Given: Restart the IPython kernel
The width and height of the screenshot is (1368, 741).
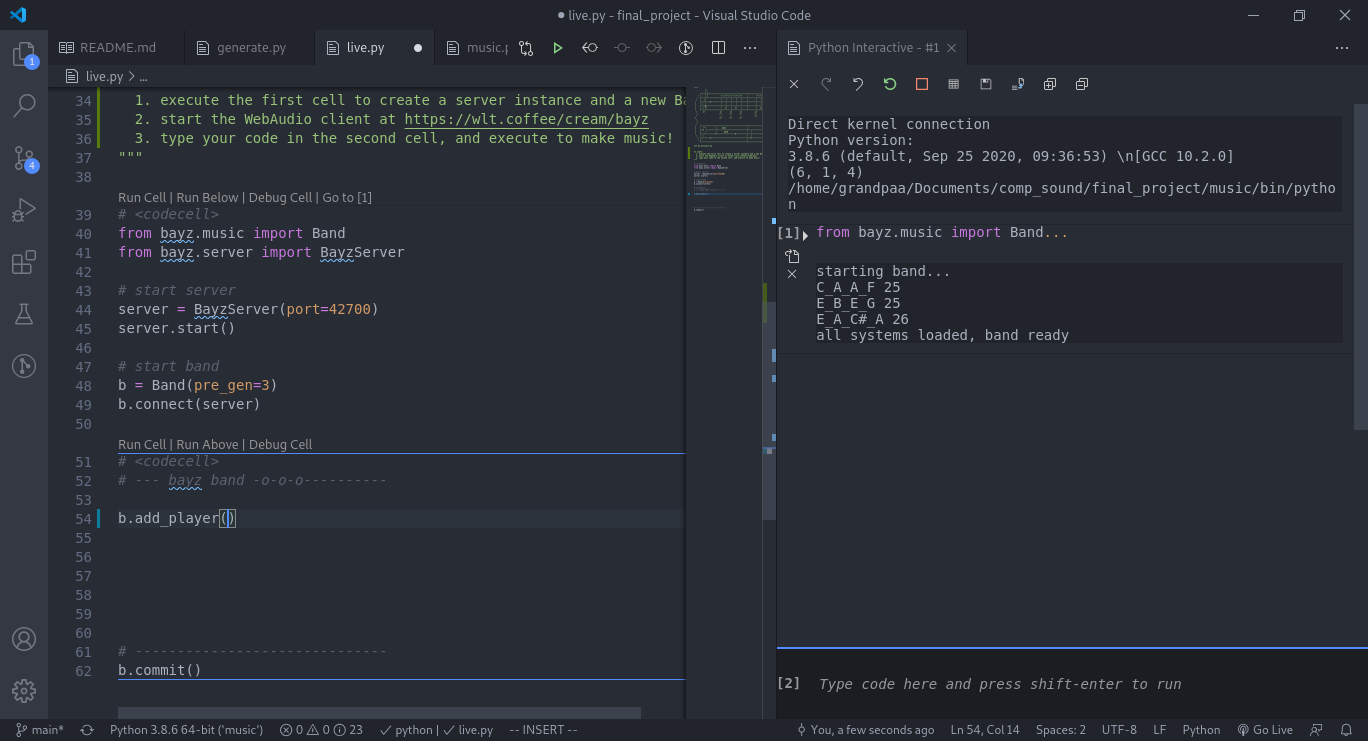Looking at the screenshot, I should (x=890, y=85).
